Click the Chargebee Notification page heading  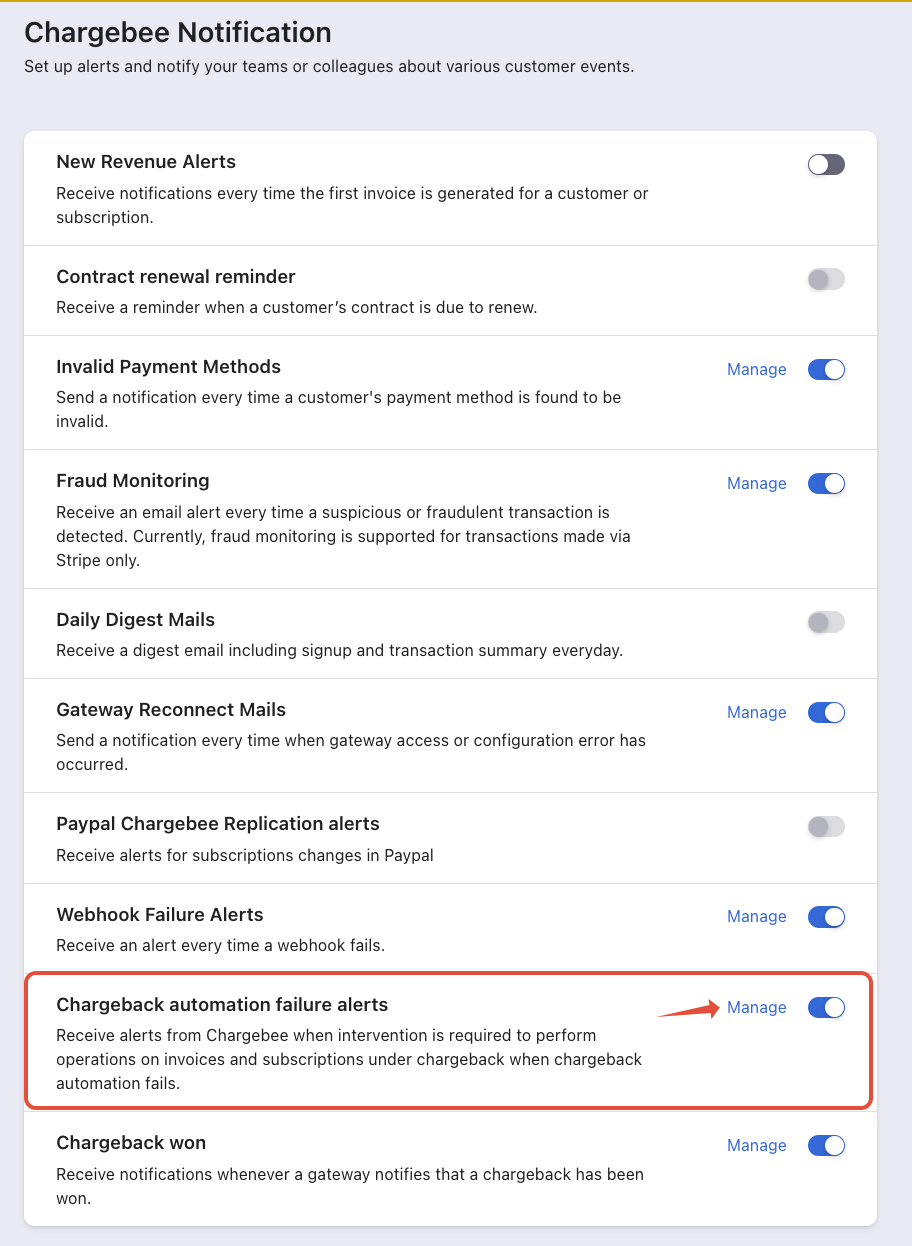tap(178, 33)
